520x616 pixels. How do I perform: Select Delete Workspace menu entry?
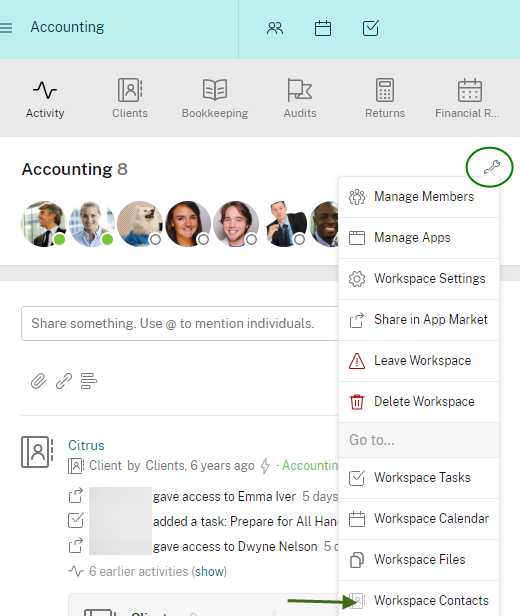click(x=419, y=402)
